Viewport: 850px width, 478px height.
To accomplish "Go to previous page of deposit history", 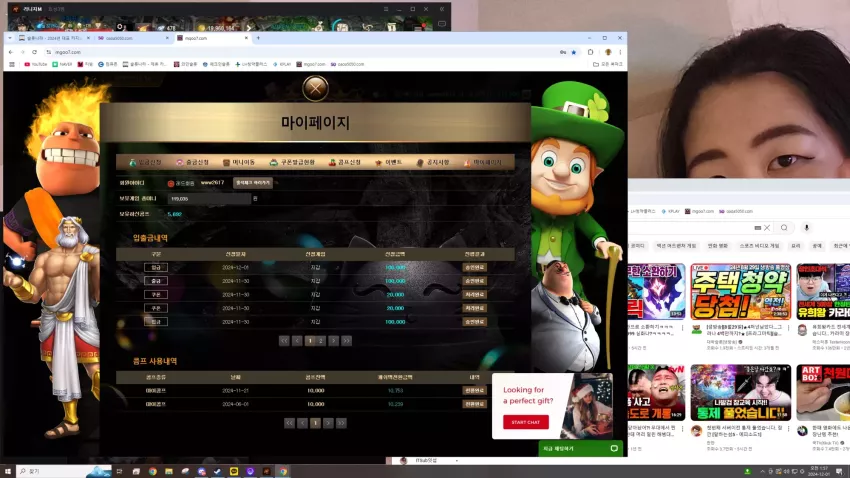I will tap(297, 341).
